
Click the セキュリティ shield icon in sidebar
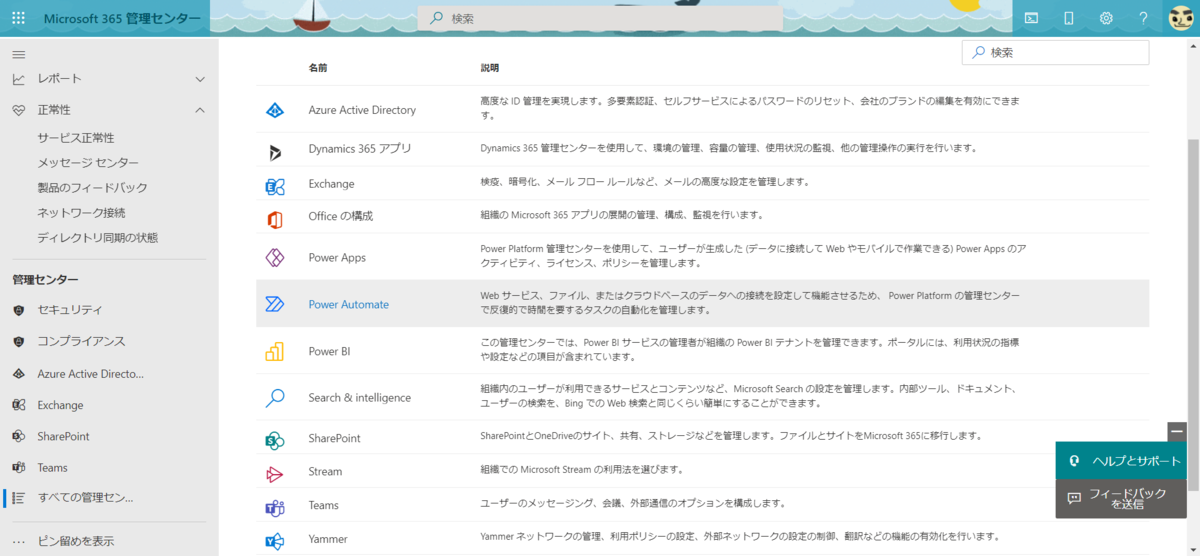click(18, 310)
